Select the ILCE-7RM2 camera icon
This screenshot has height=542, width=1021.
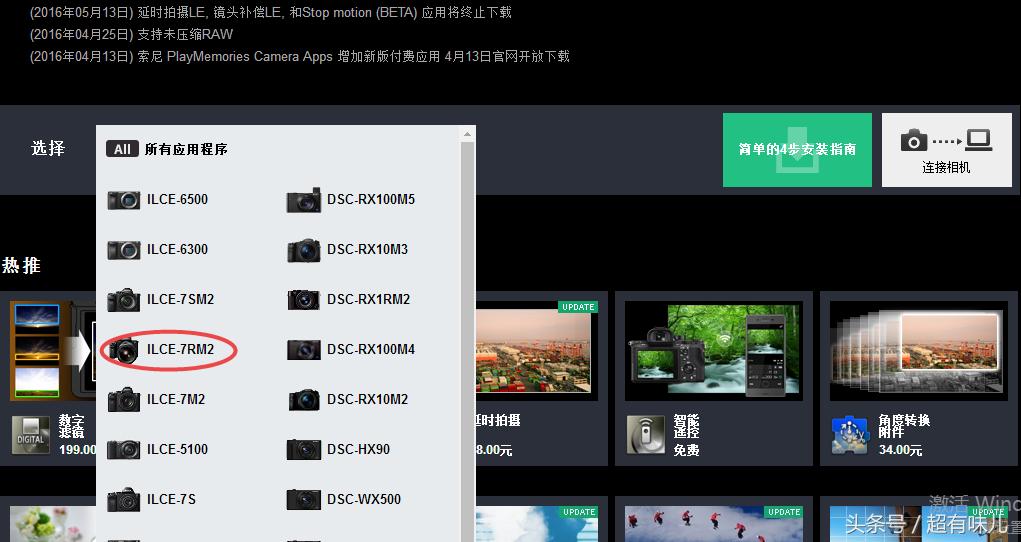coord(124,350)
